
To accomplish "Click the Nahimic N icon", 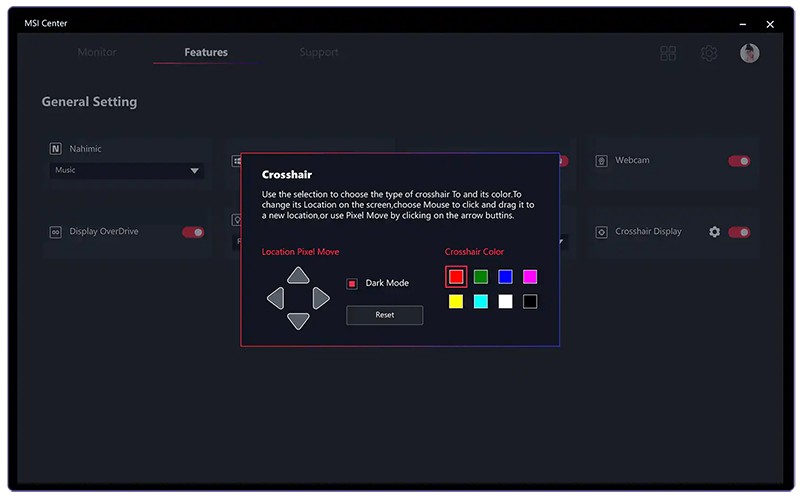I will 55,148.
